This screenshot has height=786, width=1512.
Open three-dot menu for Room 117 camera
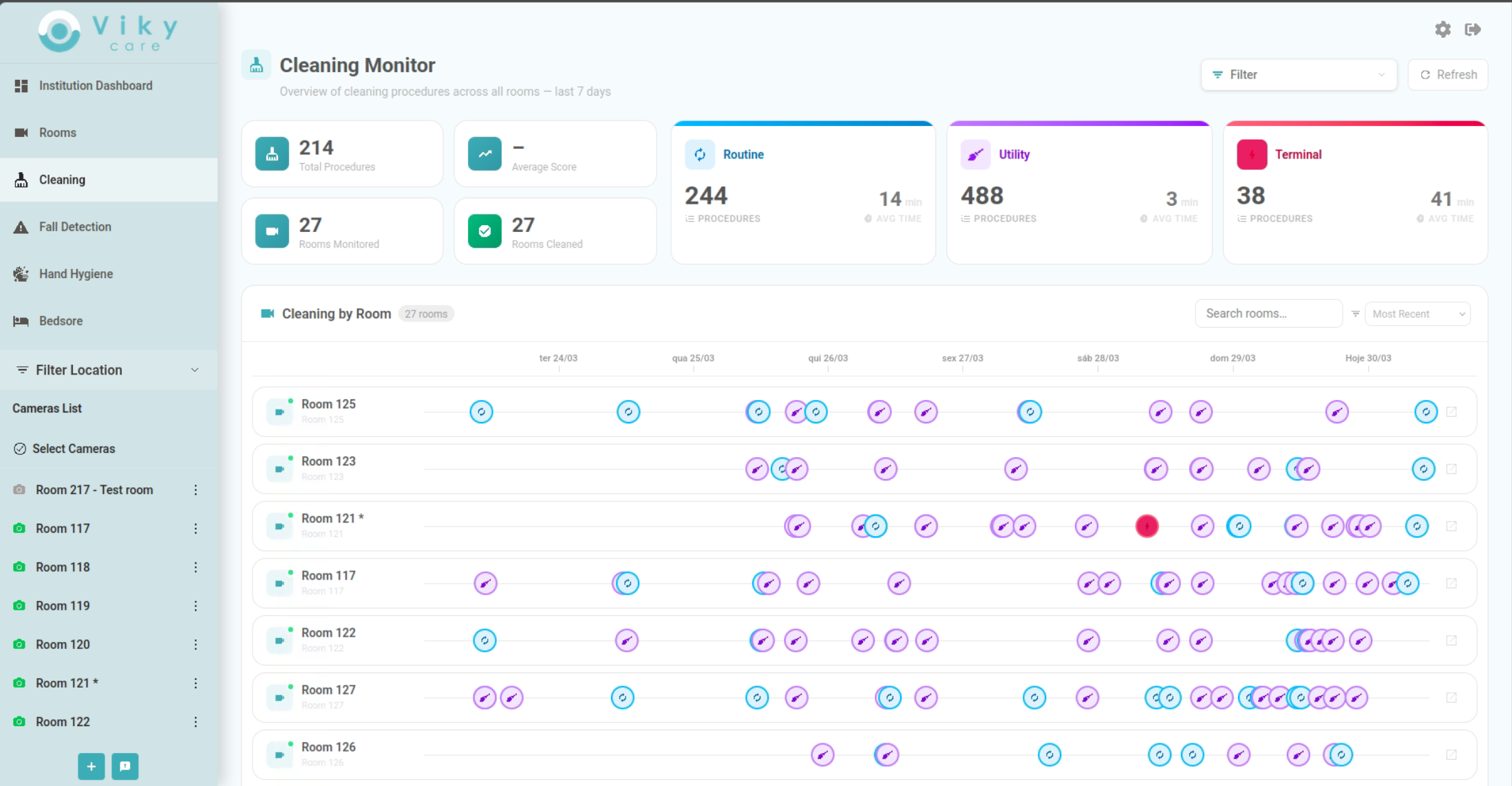click(195, 529)
